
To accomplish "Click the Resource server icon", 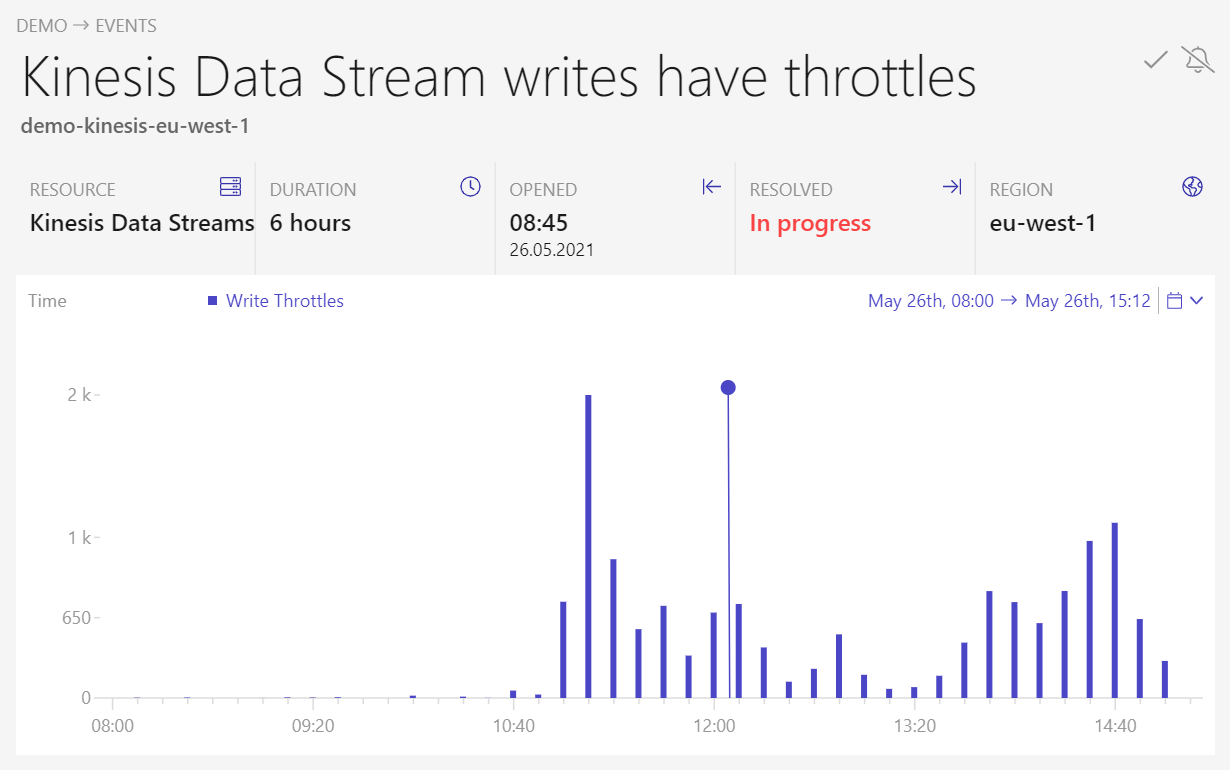I will [x=231, y=187].
